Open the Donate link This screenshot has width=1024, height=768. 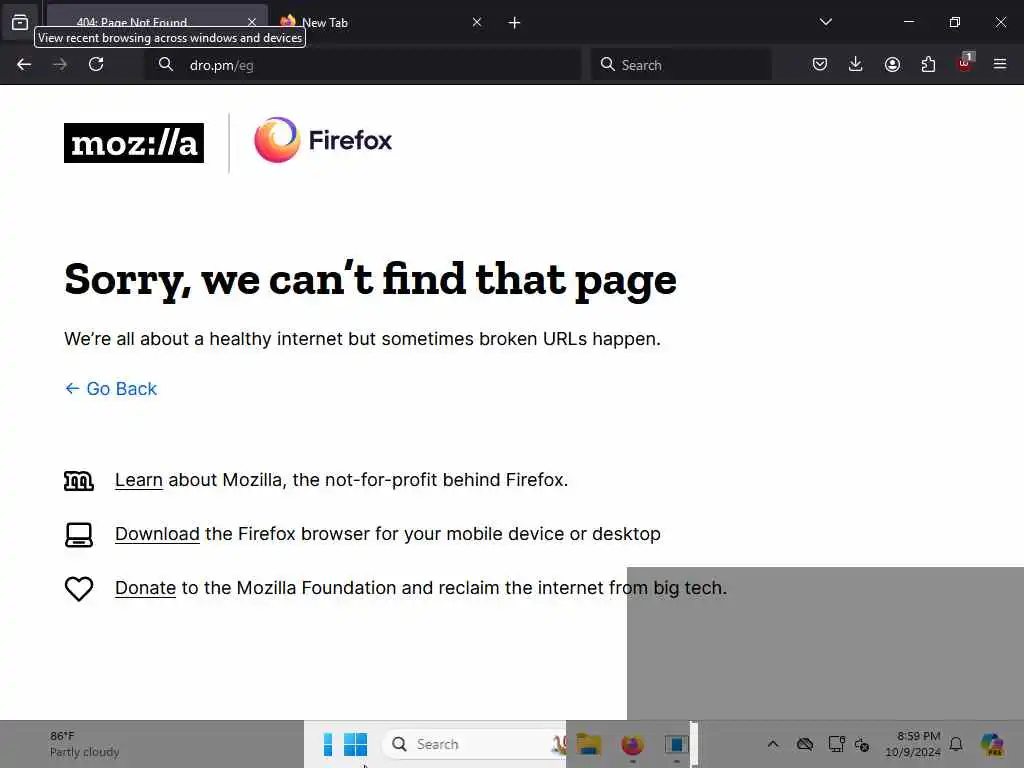[145, 588]
